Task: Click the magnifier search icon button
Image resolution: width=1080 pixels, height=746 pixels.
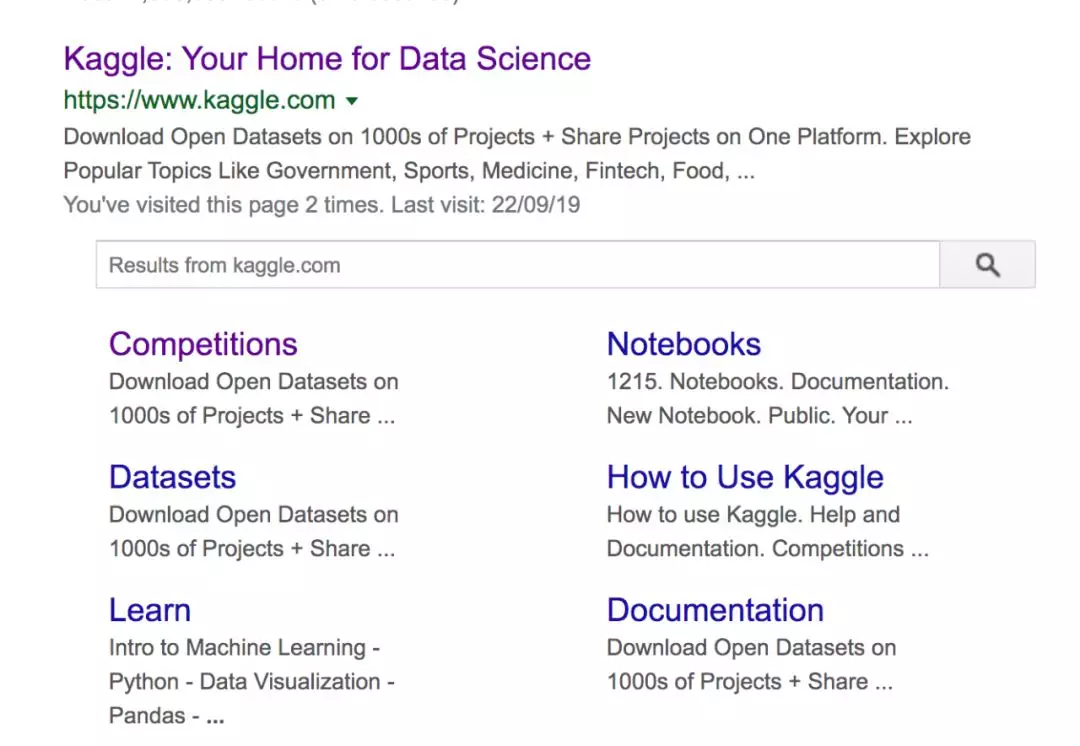Action: pyautogui.click(x=987, y=265)
